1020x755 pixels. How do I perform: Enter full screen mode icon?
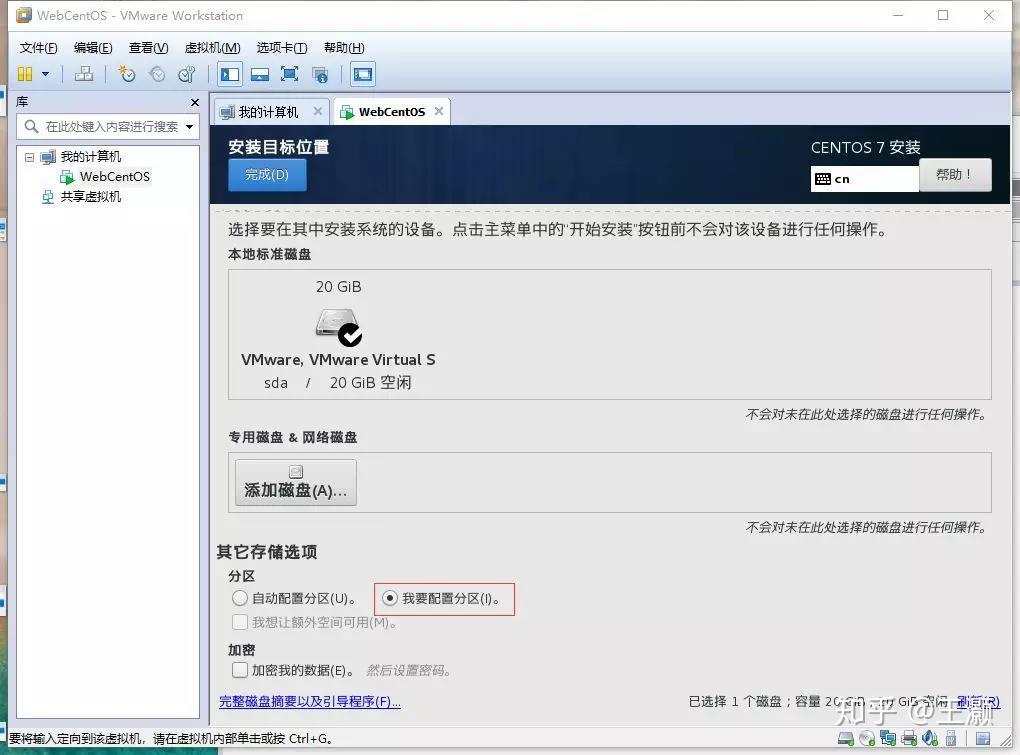pos(289,74)
